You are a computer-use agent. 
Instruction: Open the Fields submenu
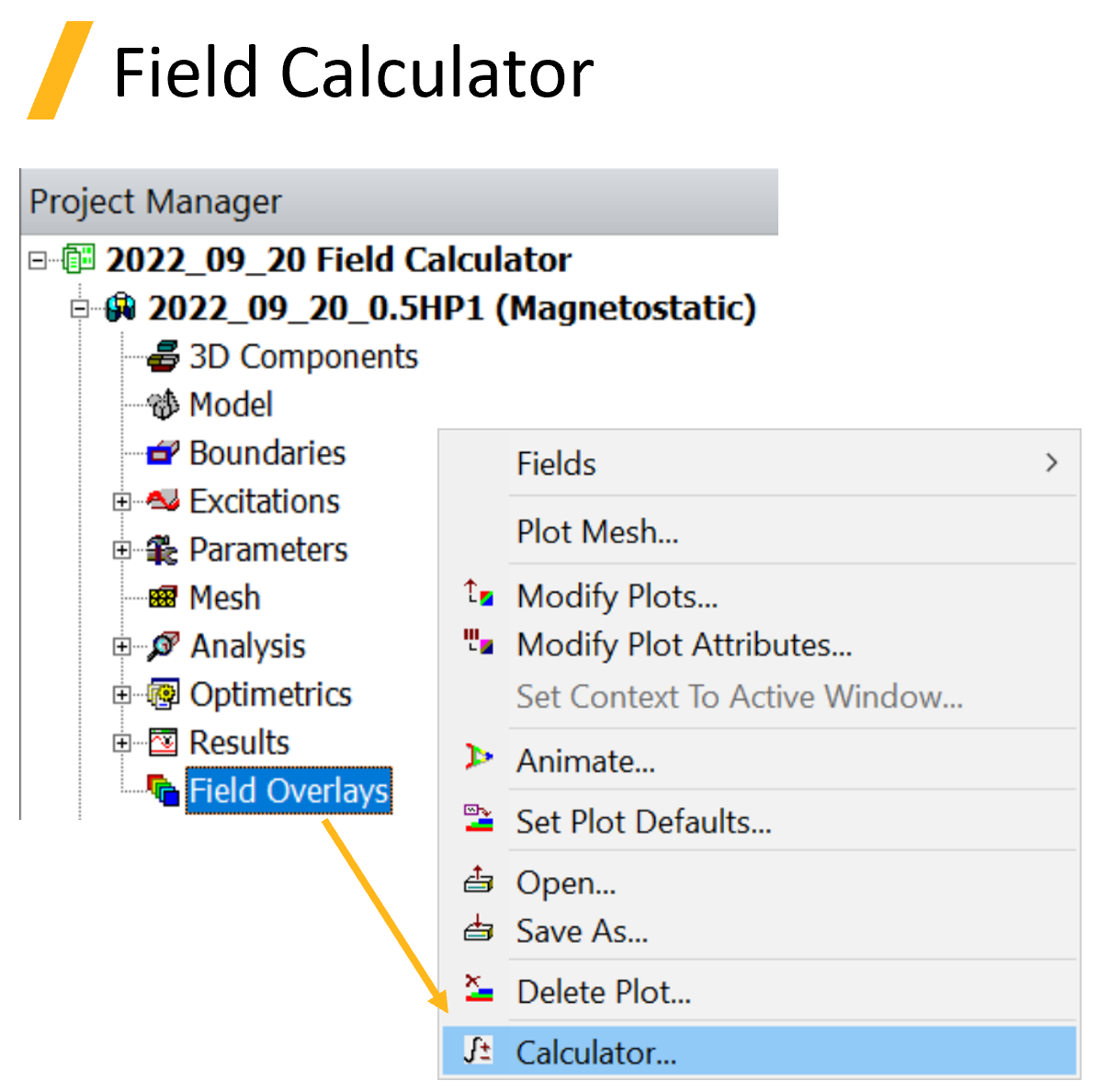point(556,463)
